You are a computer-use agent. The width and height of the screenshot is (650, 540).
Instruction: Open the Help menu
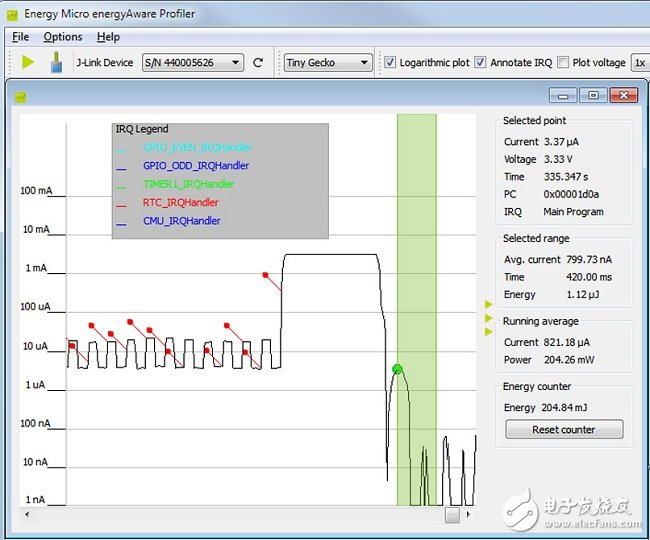(x=108, y=37)
